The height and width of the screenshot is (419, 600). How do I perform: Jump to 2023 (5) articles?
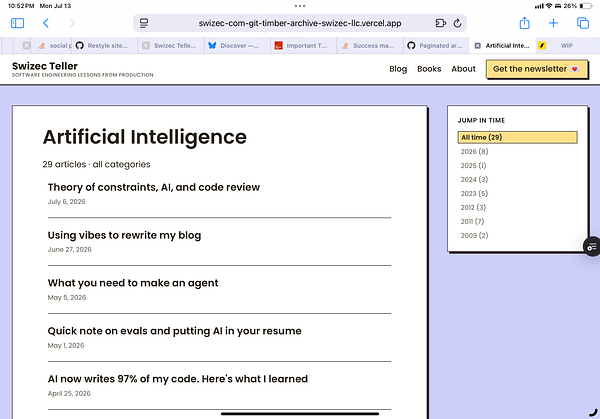[x=474, y=194]
